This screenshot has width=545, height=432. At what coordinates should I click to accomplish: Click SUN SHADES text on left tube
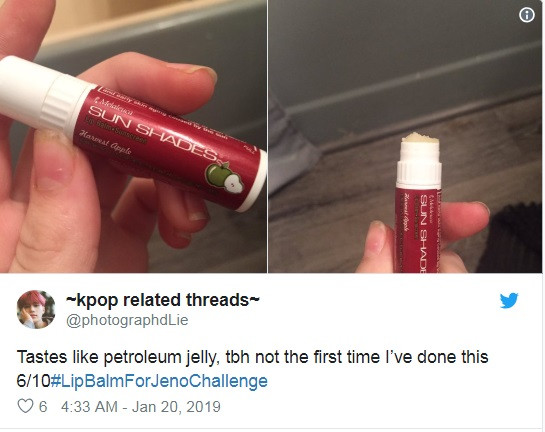[155, 135]
